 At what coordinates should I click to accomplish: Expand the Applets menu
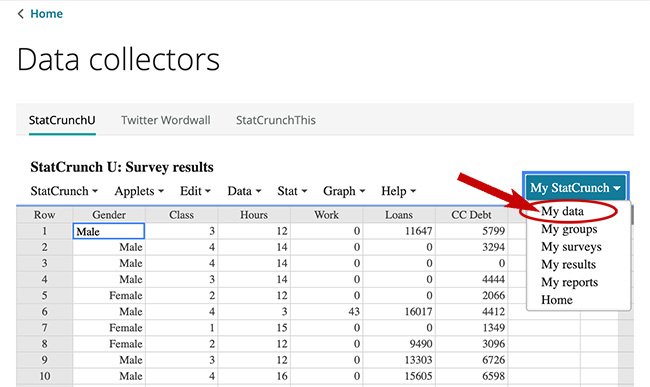(139, 191)
